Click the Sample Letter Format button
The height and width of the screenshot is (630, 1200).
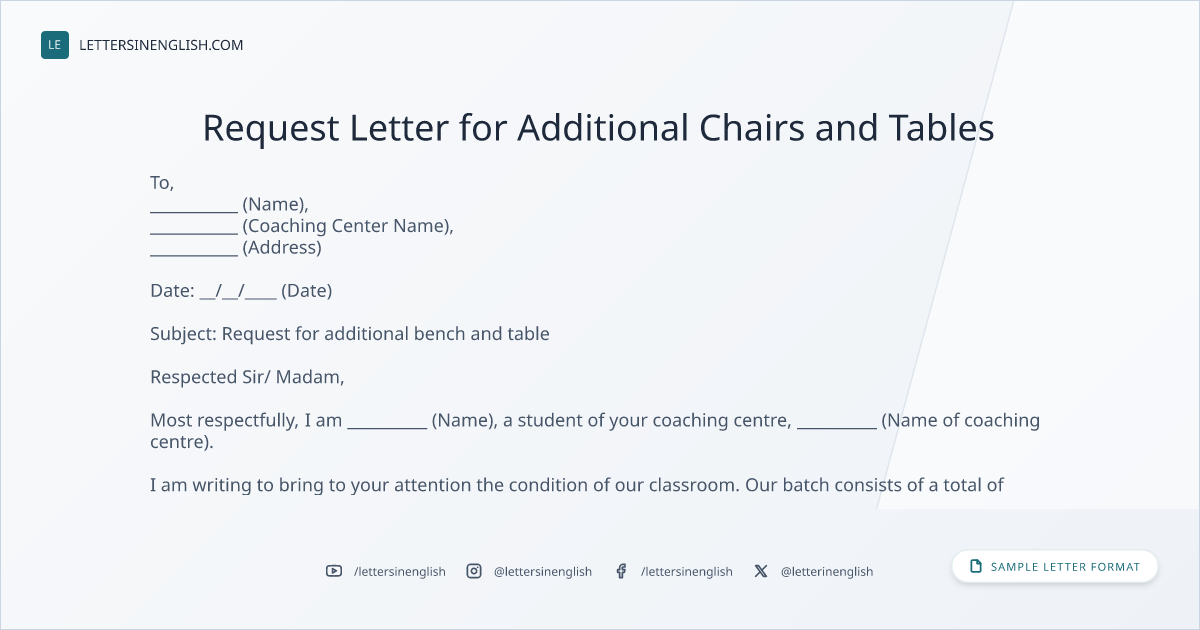coord(1055,566)
